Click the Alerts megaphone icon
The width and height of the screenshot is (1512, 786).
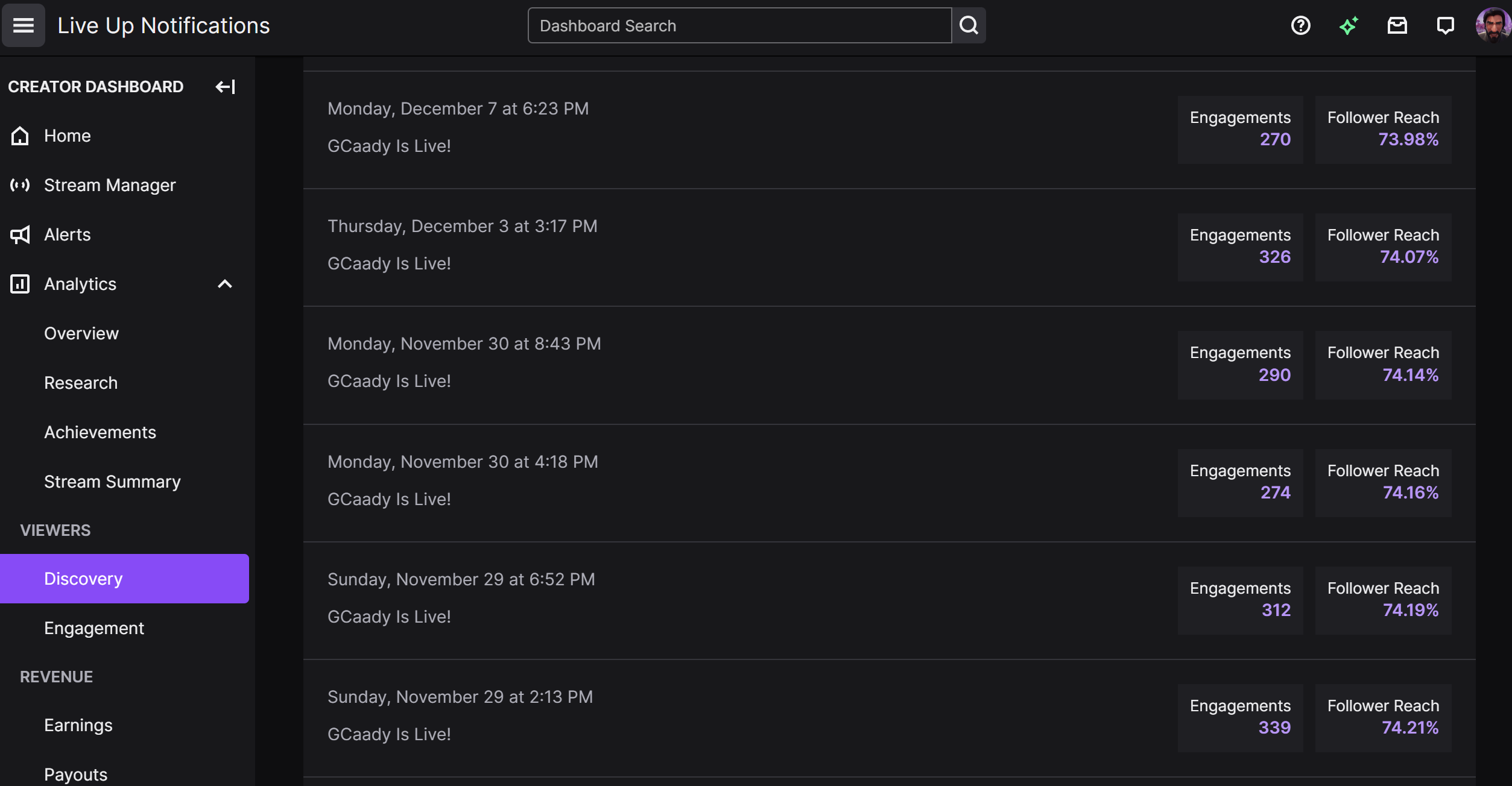(x=20, y=234)
